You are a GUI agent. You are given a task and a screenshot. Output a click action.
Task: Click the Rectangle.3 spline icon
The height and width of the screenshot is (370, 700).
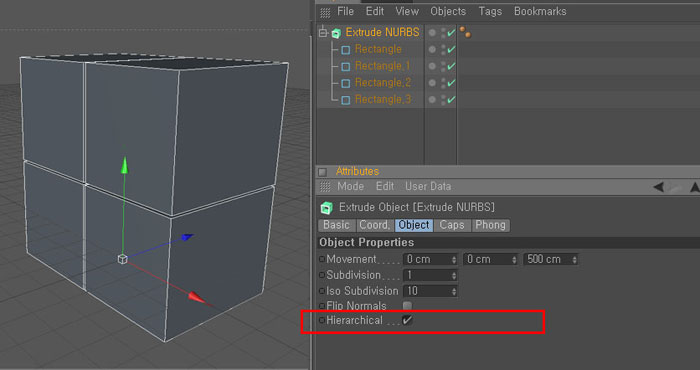click(346, 100)
